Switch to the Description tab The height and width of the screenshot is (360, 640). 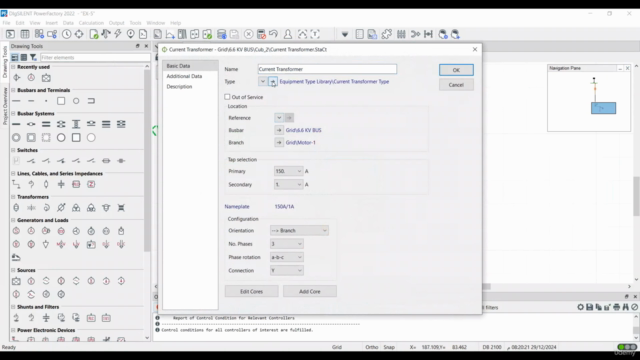point(179,87)
